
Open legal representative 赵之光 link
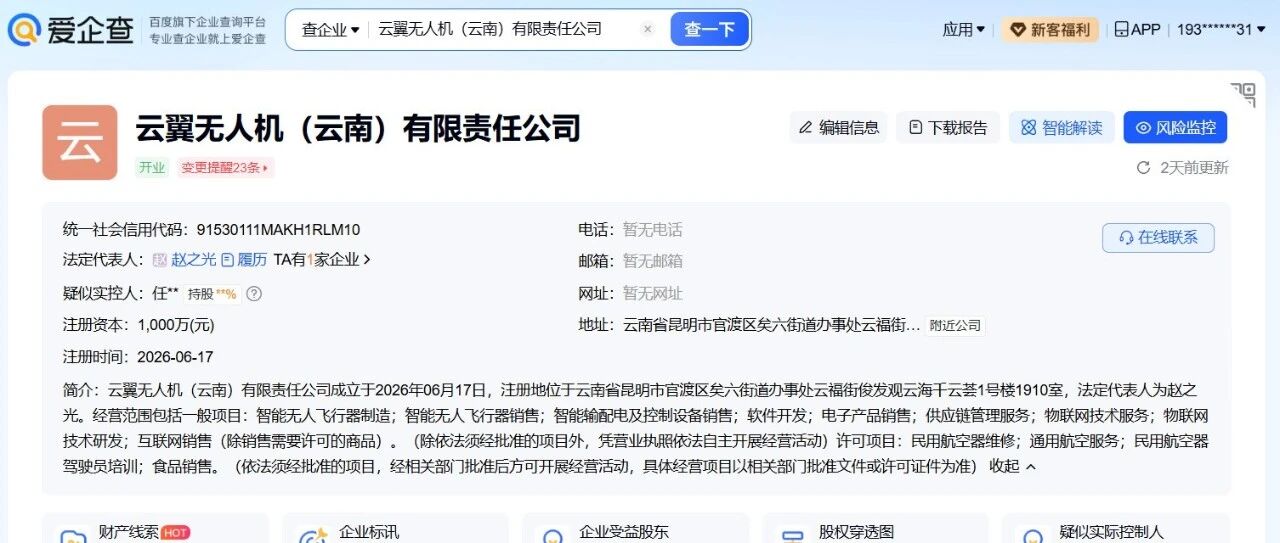(193, 260)
